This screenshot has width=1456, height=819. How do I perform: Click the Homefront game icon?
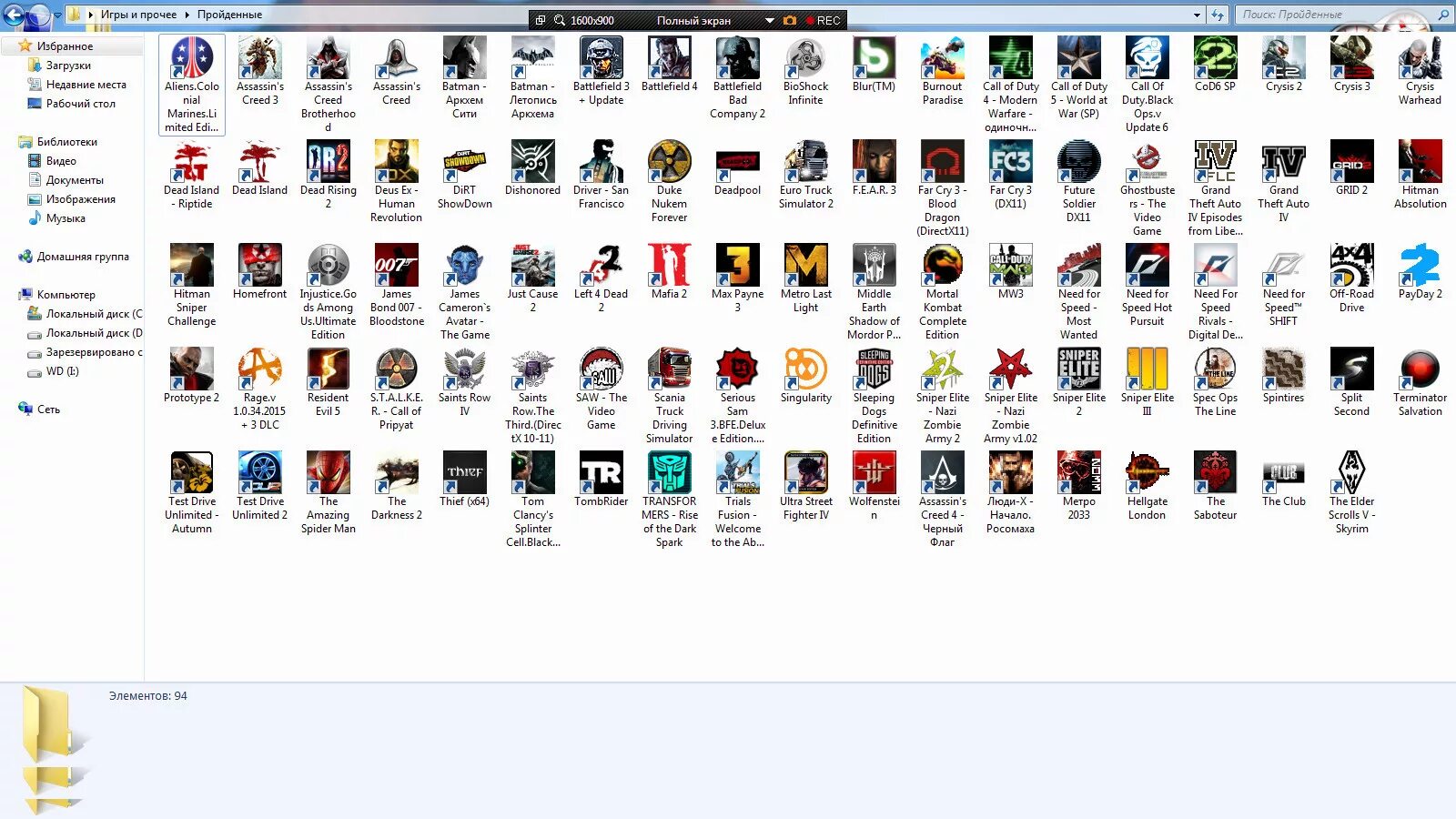tap(259, 266)
